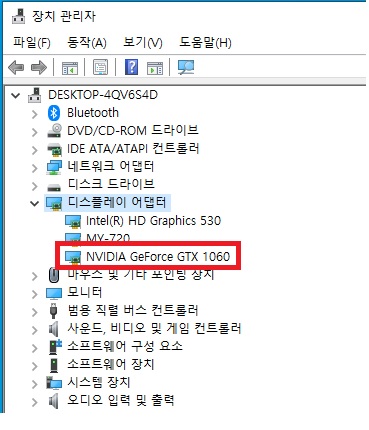Click the 소프트웨어 장치 icon
This screenshot has width=369, height=430.
click(x=53, y=365)
